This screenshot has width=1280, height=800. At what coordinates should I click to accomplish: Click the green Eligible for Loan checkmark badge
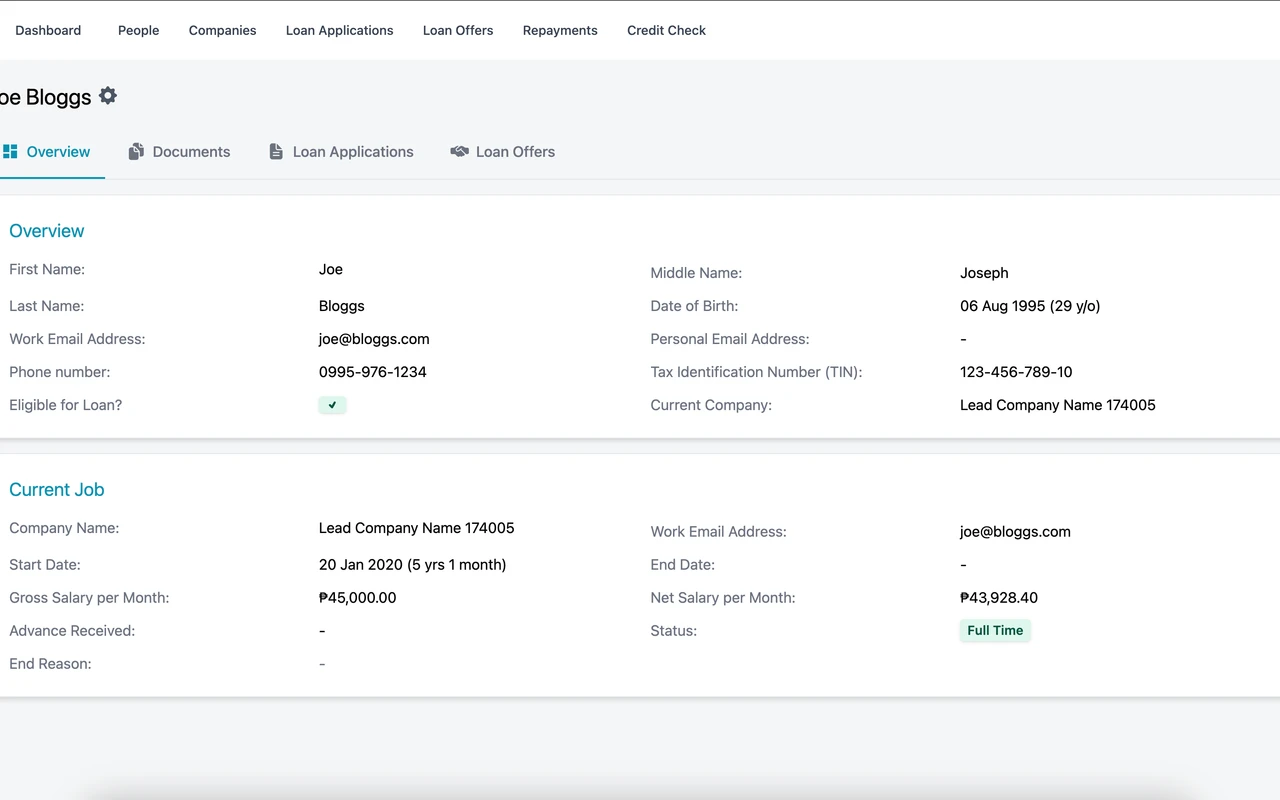pyautogui.click(x=332, y=405)
